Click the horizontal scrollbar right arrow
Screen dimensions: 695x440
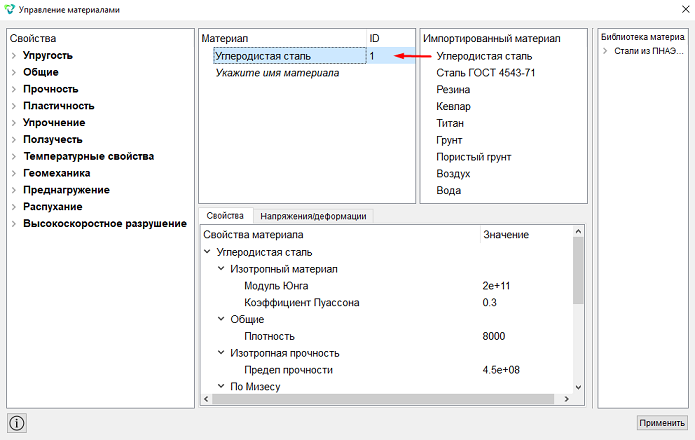(x=566, y=399)
